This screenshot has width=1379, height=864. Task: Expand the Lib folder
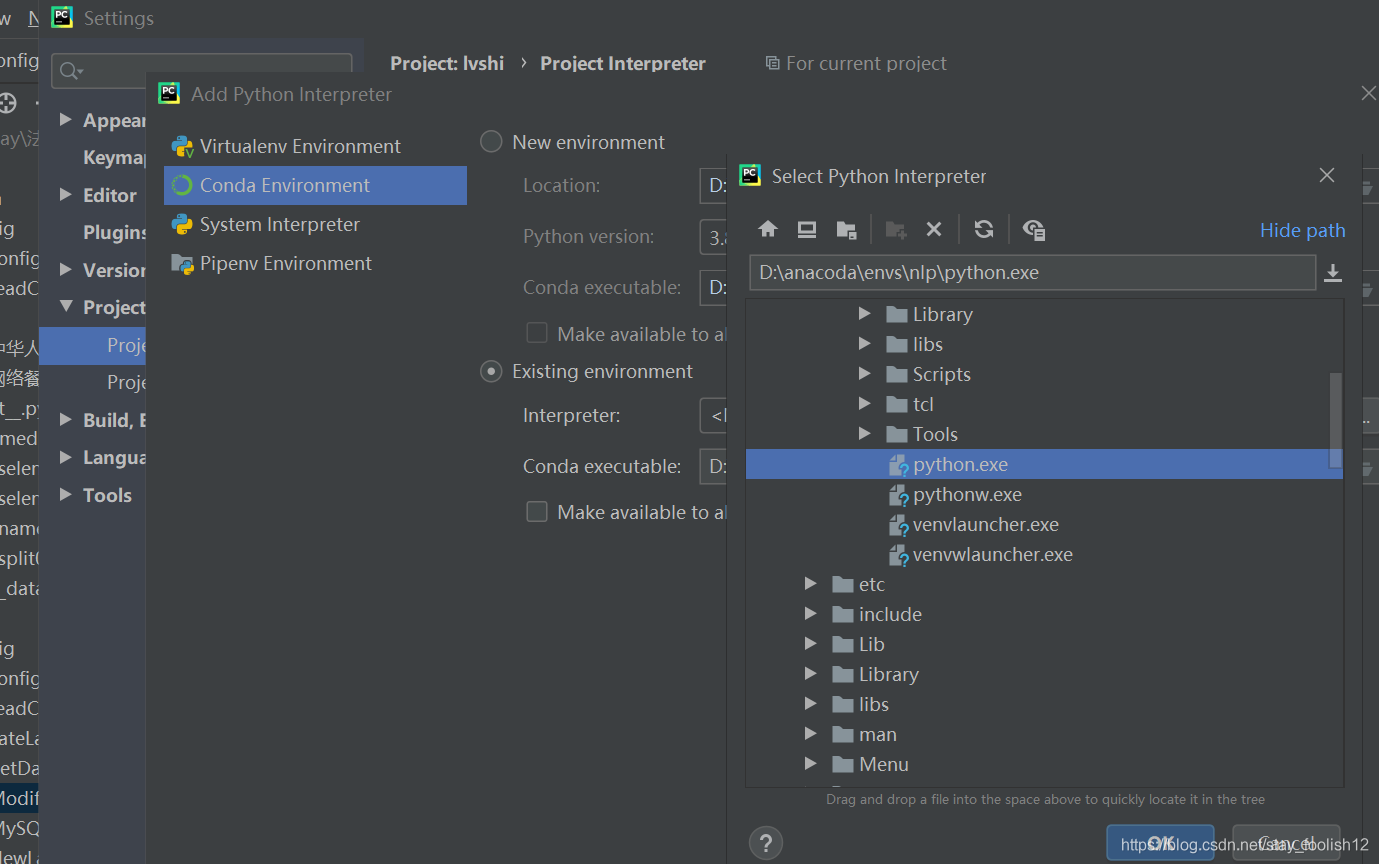point(811,644)
